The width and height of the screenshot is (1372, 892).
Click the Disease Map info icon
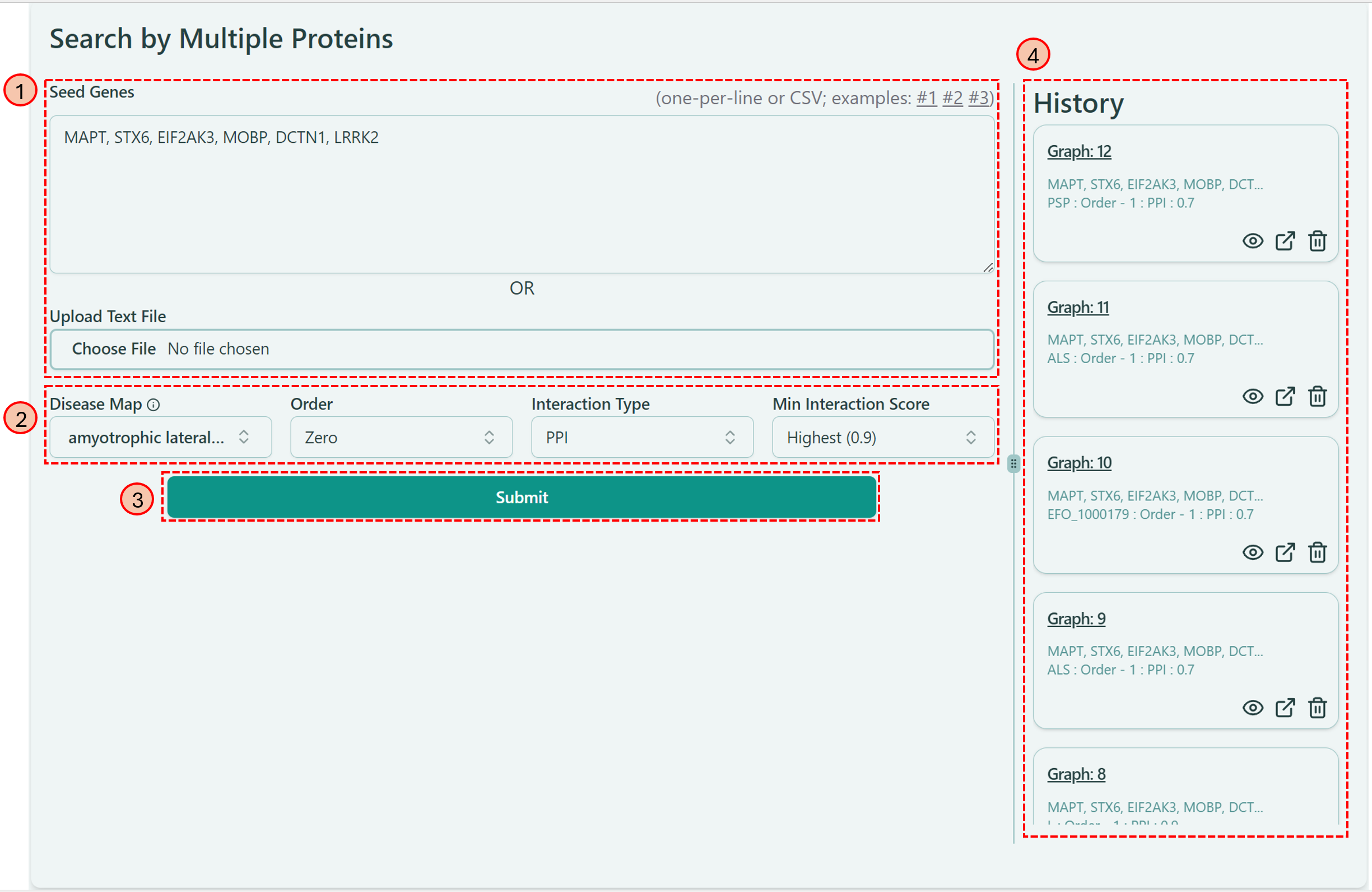154,405
